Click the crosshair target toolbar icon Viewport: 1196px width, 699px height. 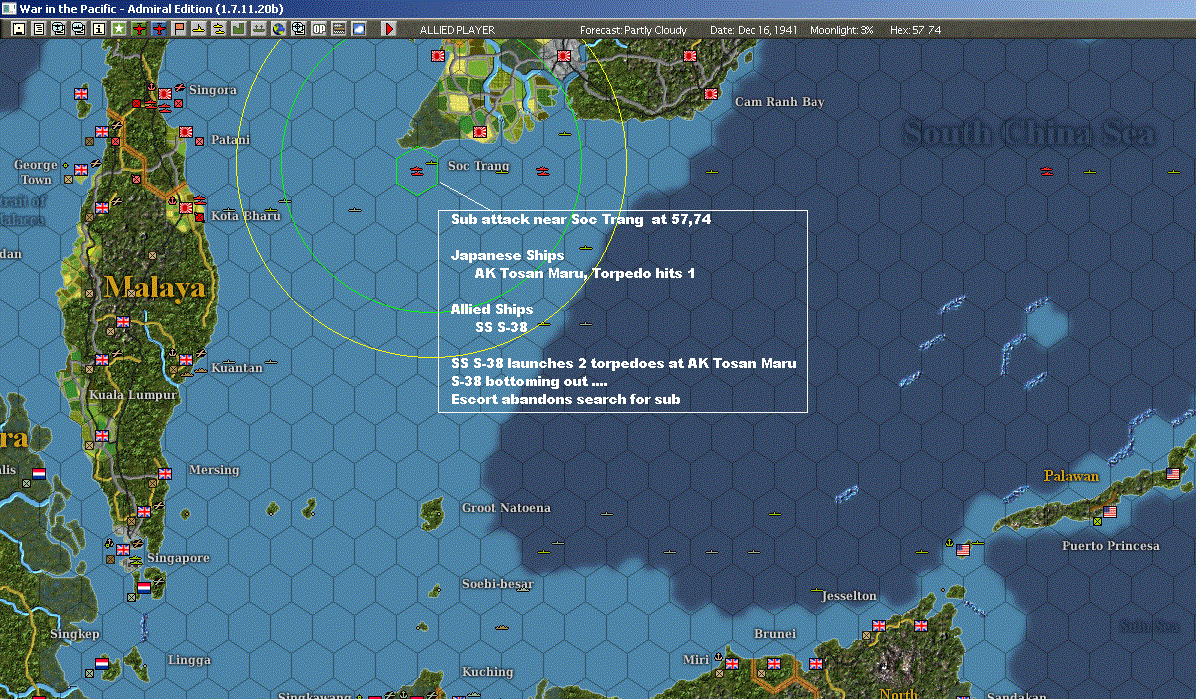299,29
